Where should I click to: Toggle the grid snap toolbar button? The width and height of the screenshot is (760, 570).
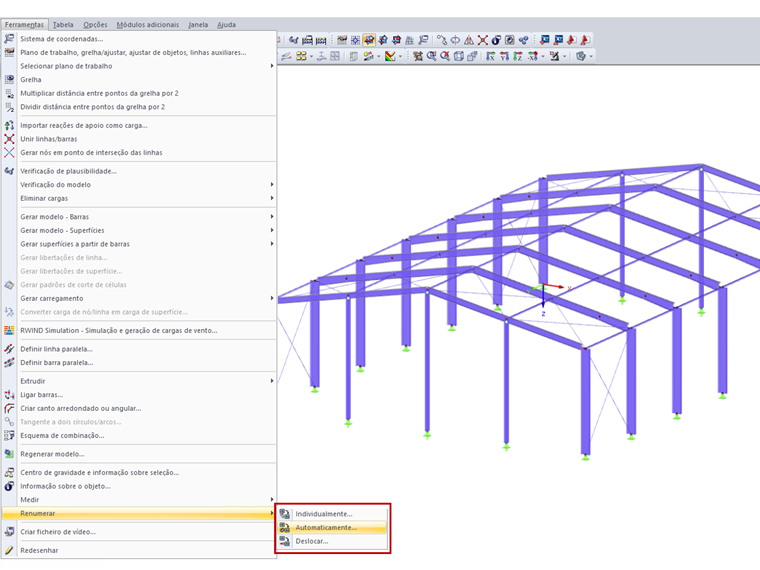[355, 40]
